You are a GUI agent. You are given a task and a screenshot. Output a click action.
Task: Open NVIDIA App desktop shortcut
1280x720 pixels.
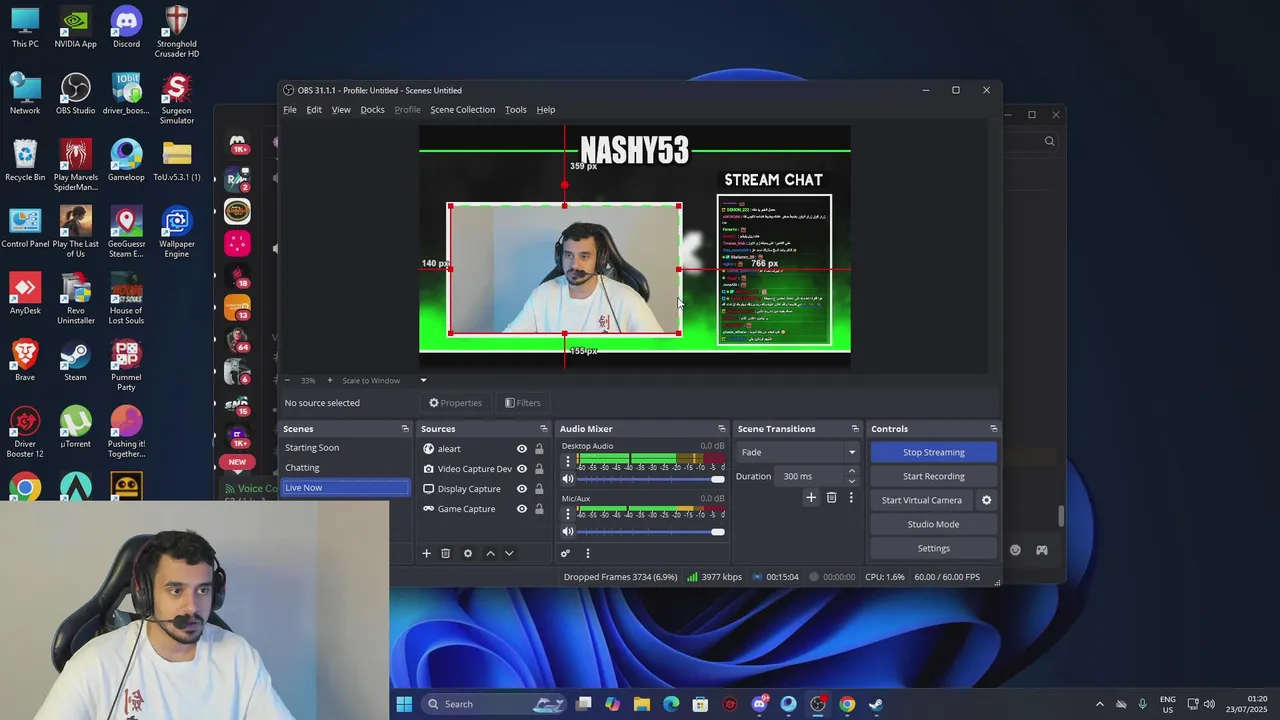coord(76,28)
